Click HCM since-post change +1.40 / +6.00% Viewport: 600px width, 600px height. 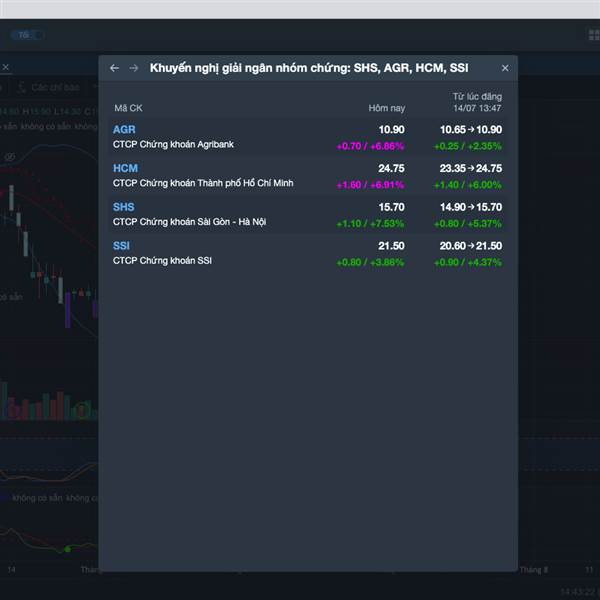tap(468, 185)
